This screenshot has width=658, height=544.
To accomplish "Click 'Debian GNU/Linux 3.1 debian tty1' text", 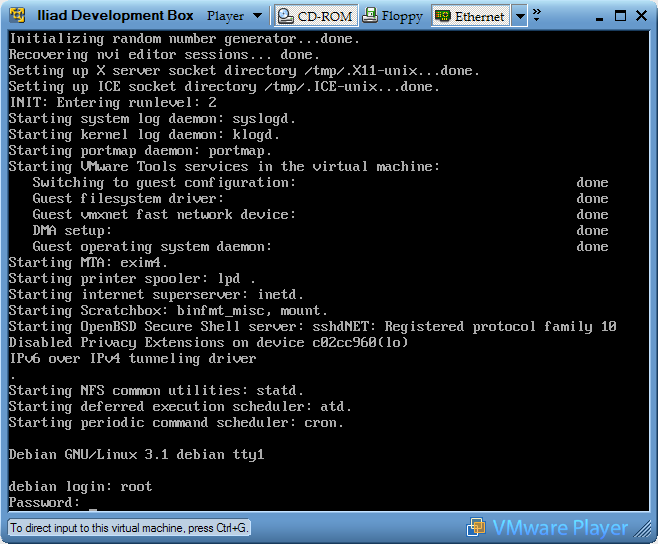I will (136, 454).
